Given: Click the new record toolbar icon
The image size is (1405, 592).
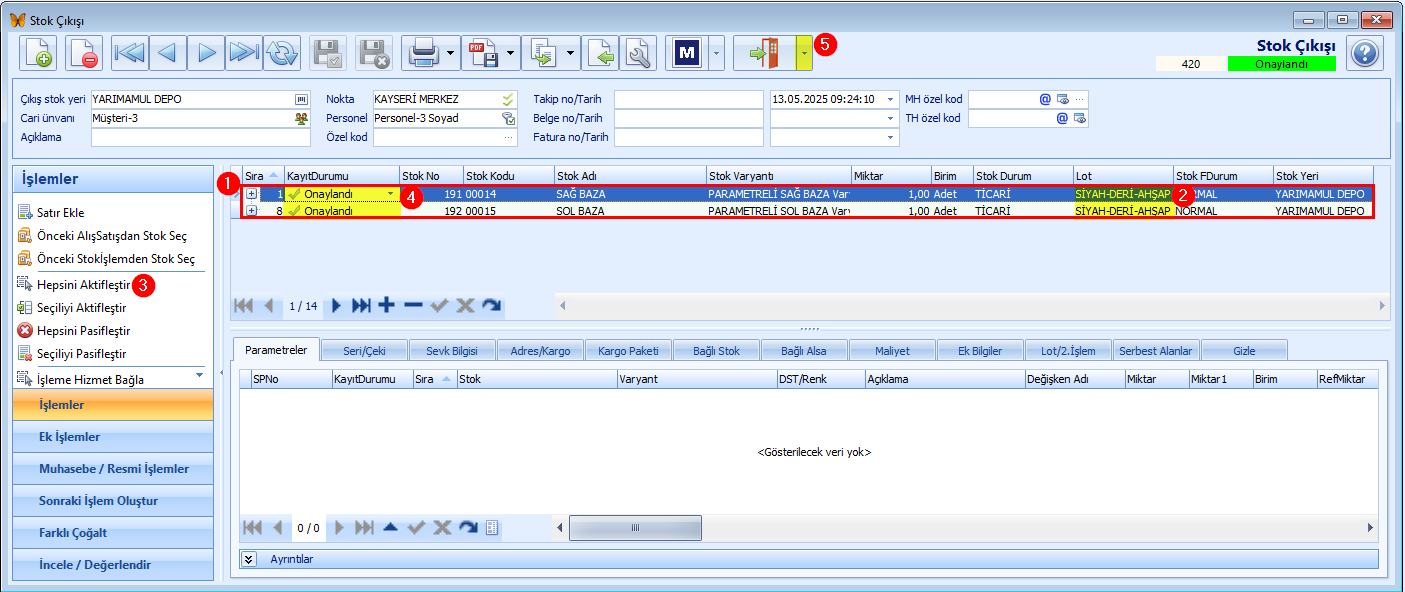Looking at the screenshot, I should [x=39, y=53].
